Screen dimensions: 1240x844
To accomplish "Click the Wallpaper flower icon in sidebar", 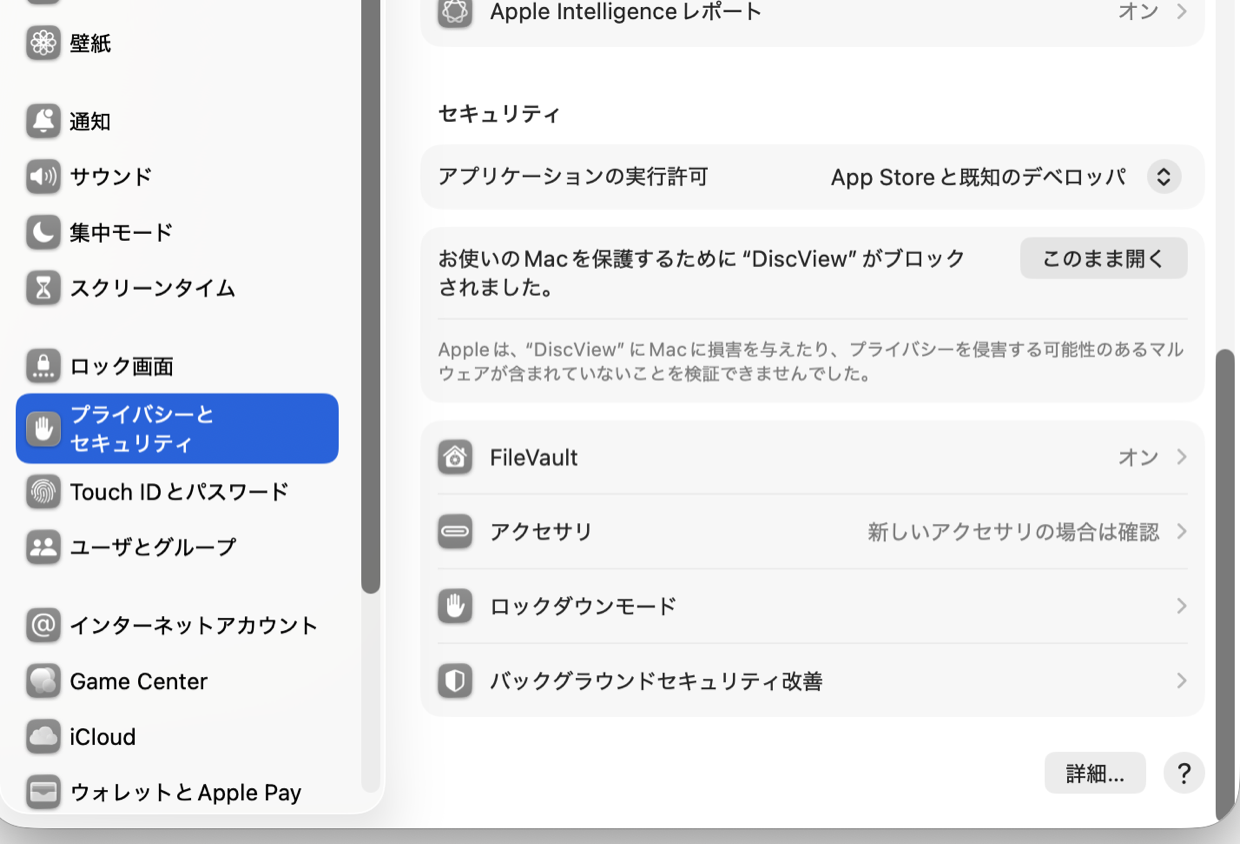I will tap(43, 43).
